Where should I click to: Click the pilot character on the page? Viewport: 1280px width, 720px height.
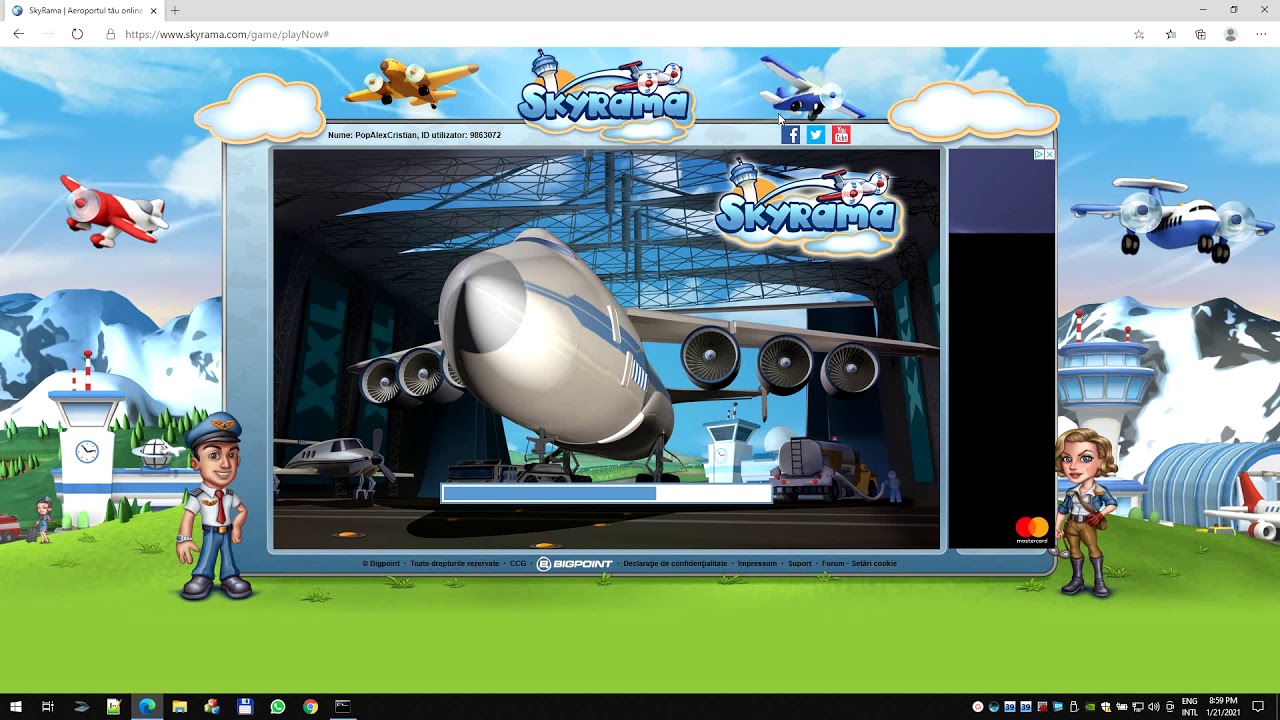click(x=214, y=505)
